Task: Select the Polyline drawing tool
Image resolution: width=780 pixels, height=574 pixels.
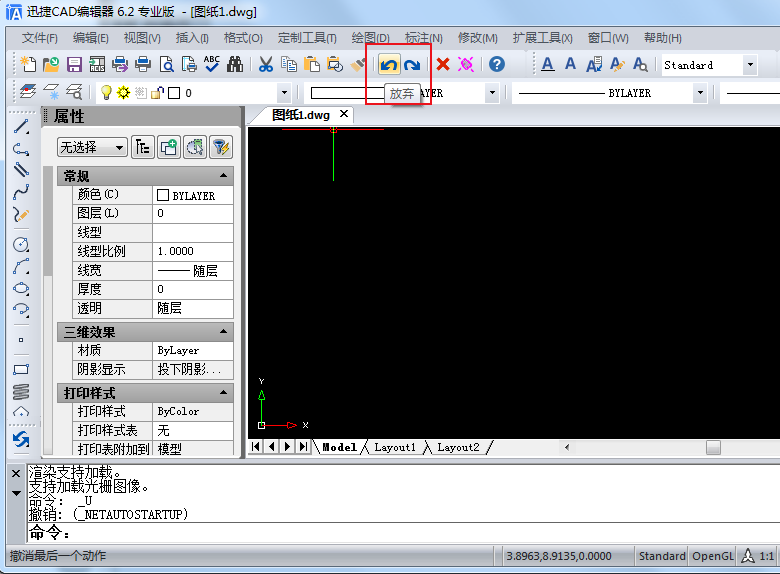Action: (x=21, y=149)
